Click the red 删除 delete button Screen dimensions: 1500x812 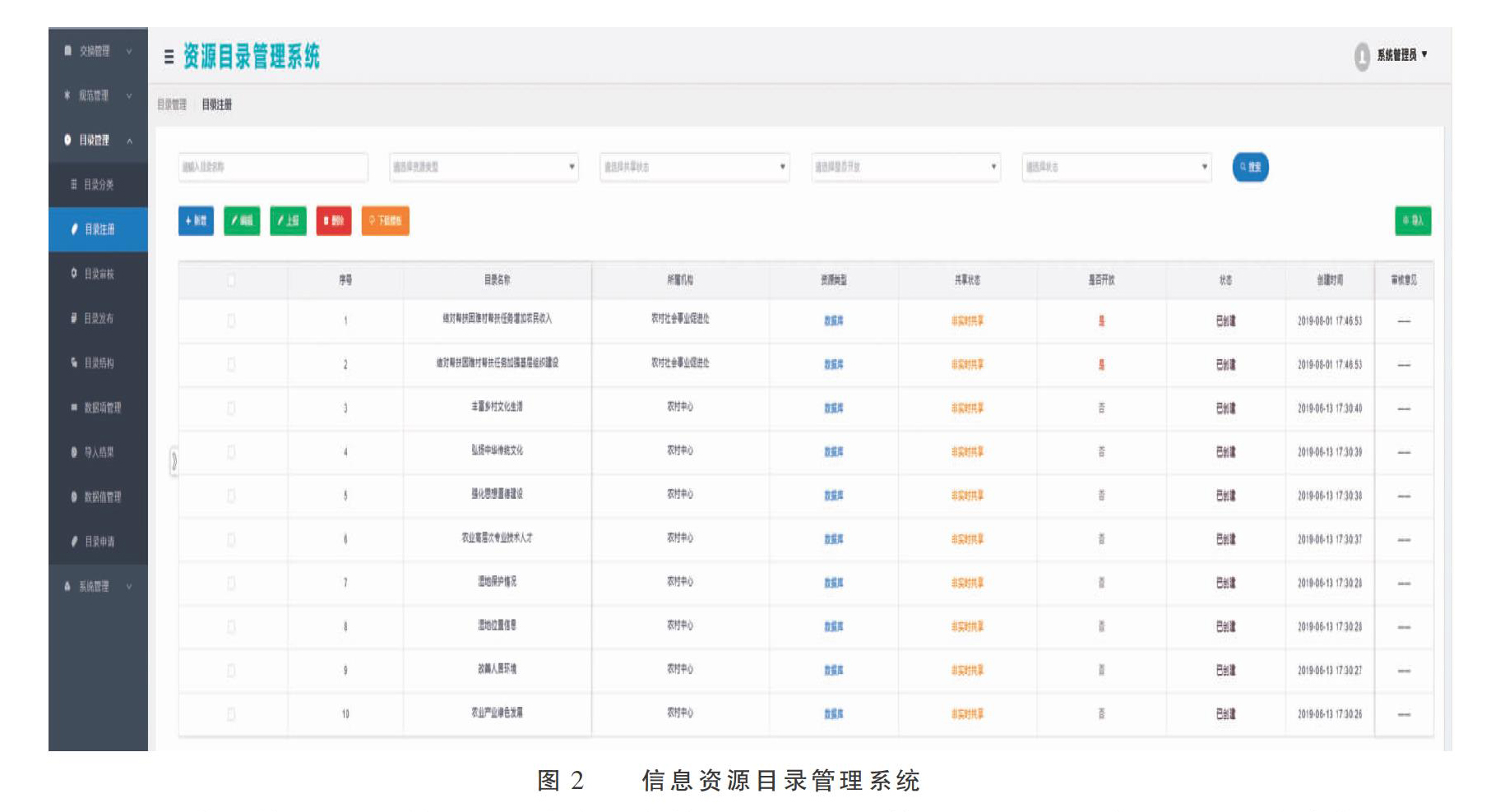[334, 220]
